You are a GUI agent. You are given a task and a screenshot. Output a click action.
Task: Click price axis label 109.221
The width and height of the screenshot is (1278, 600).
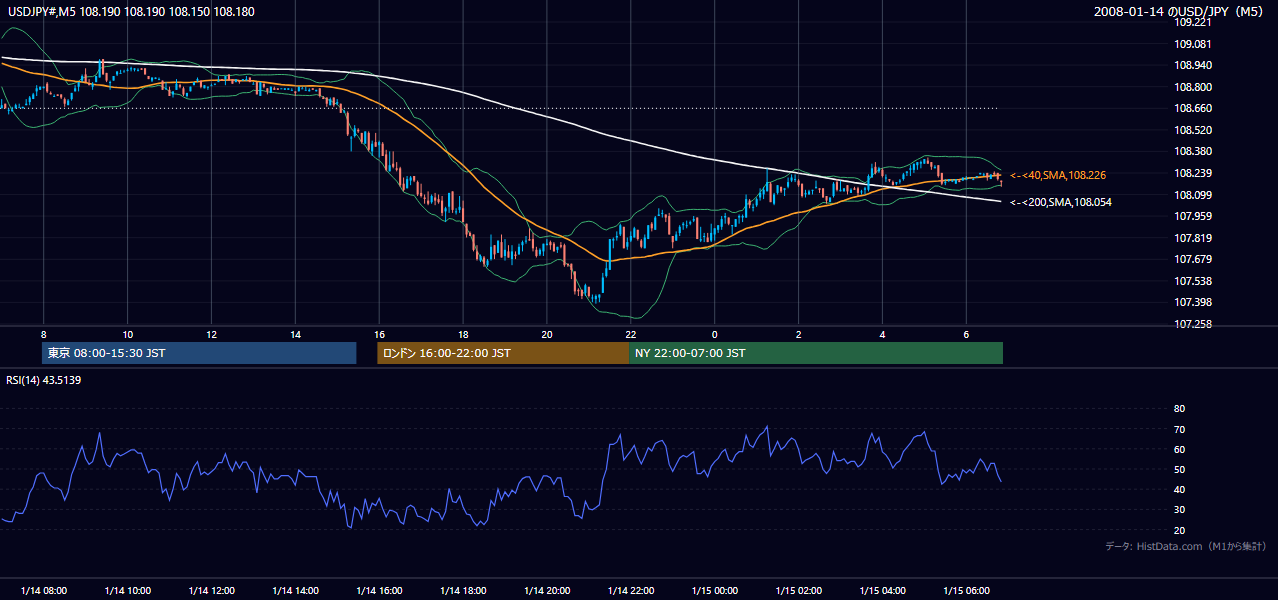click(1193, 22)
